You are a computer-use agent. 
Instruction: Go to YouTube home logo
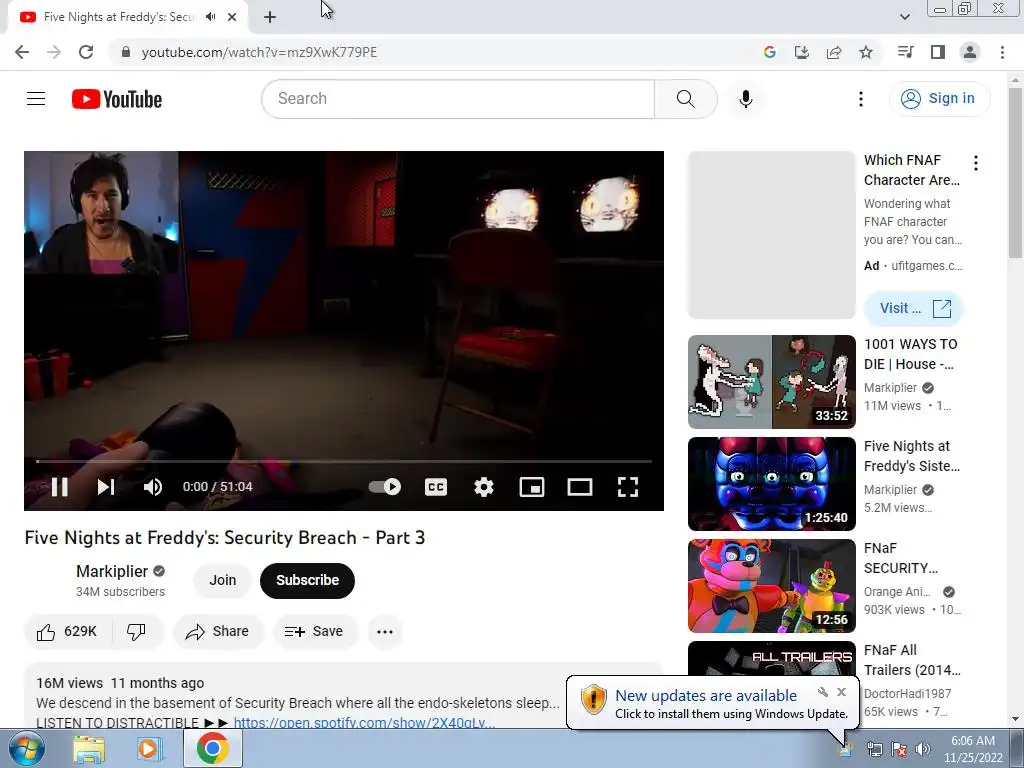tap(117, 99)
